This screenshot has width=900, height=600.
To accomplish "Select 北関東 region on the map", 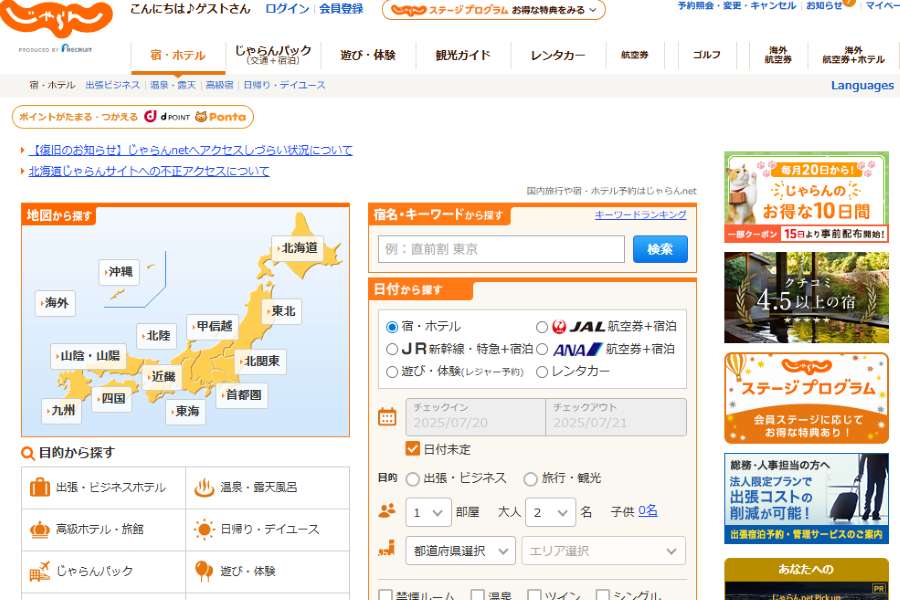I will coord(261,361).
